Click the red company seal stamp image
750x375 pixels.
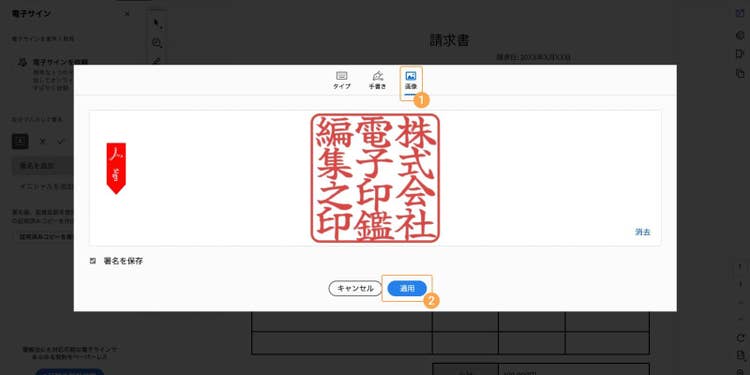pos(375,178)
